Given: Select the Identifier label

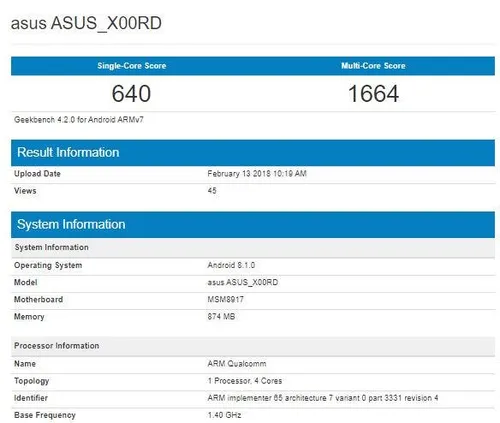Looking at the screenshot, I should pyautogui.click(x=31, y=398).
